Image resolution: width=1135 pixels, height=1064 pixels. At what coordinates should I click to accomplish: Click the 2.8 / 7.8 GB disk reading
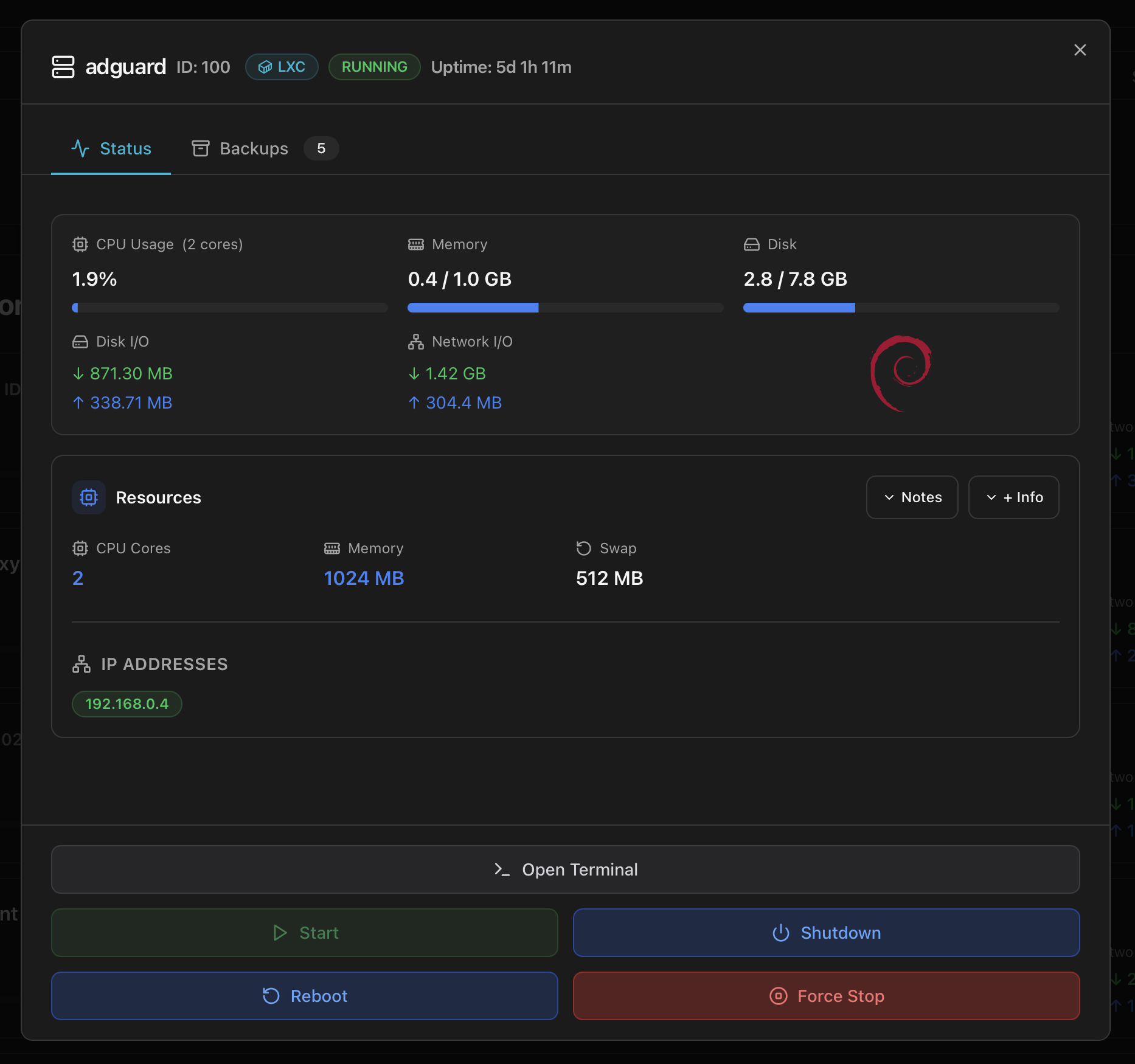tap(796, 279)
